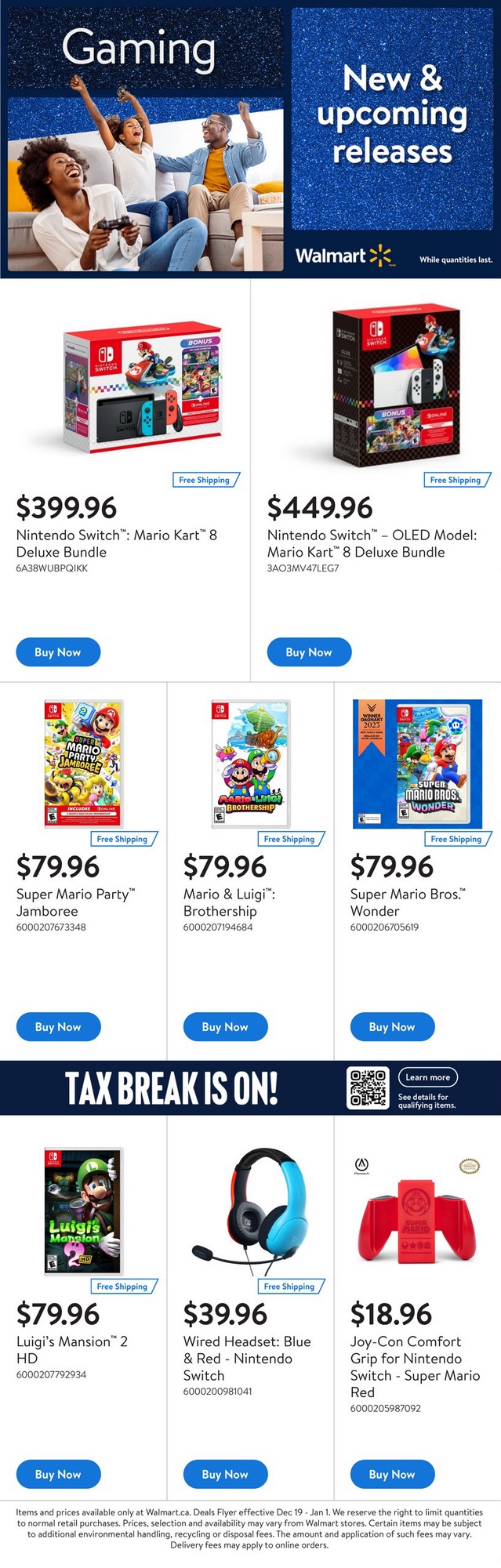
Task: Buy Super Mario Party Jamboree now
Action: coord(58,1027)
